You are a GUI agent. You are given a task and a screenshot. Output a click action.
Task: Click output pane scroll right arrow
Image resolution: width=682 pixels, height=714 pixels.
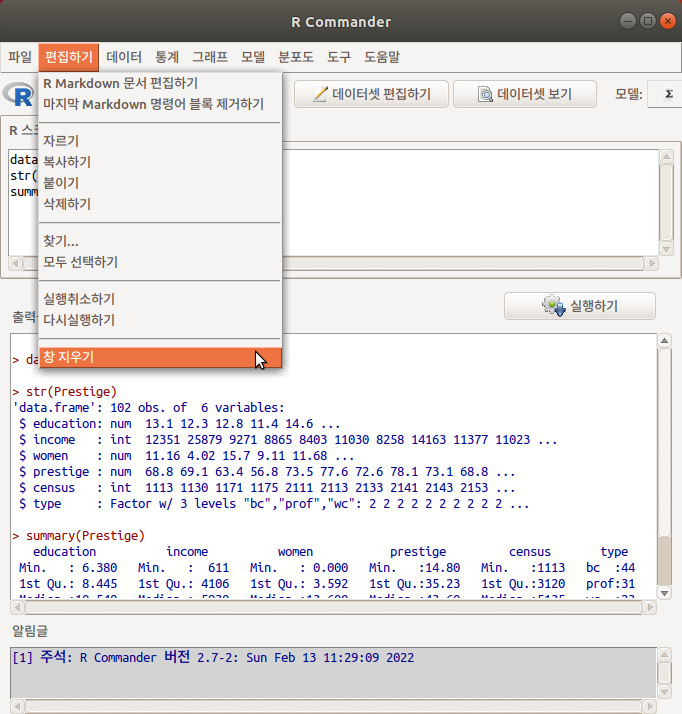click(650, 607)
